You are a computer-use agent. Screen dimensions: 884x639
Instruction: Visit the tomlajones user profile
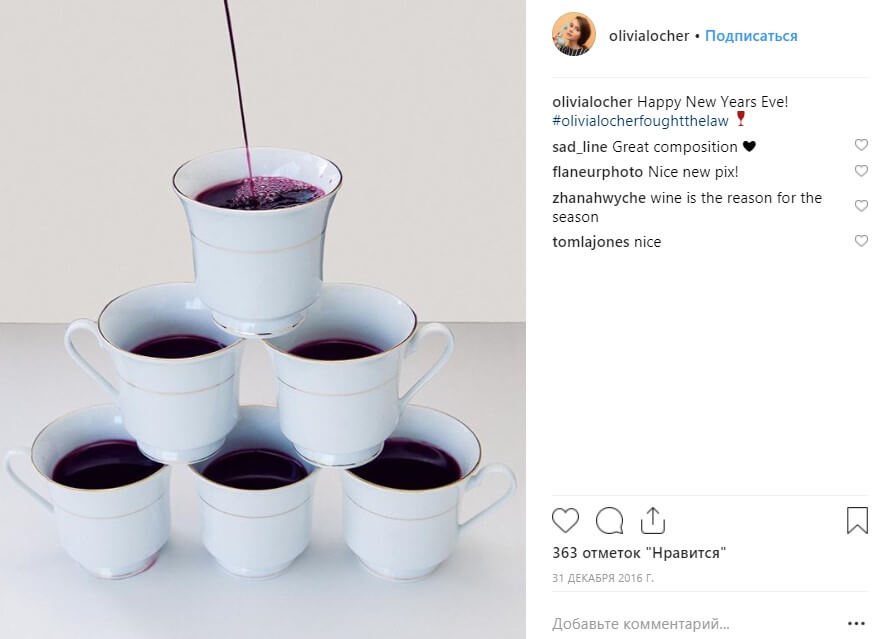(x=591, y=242)
